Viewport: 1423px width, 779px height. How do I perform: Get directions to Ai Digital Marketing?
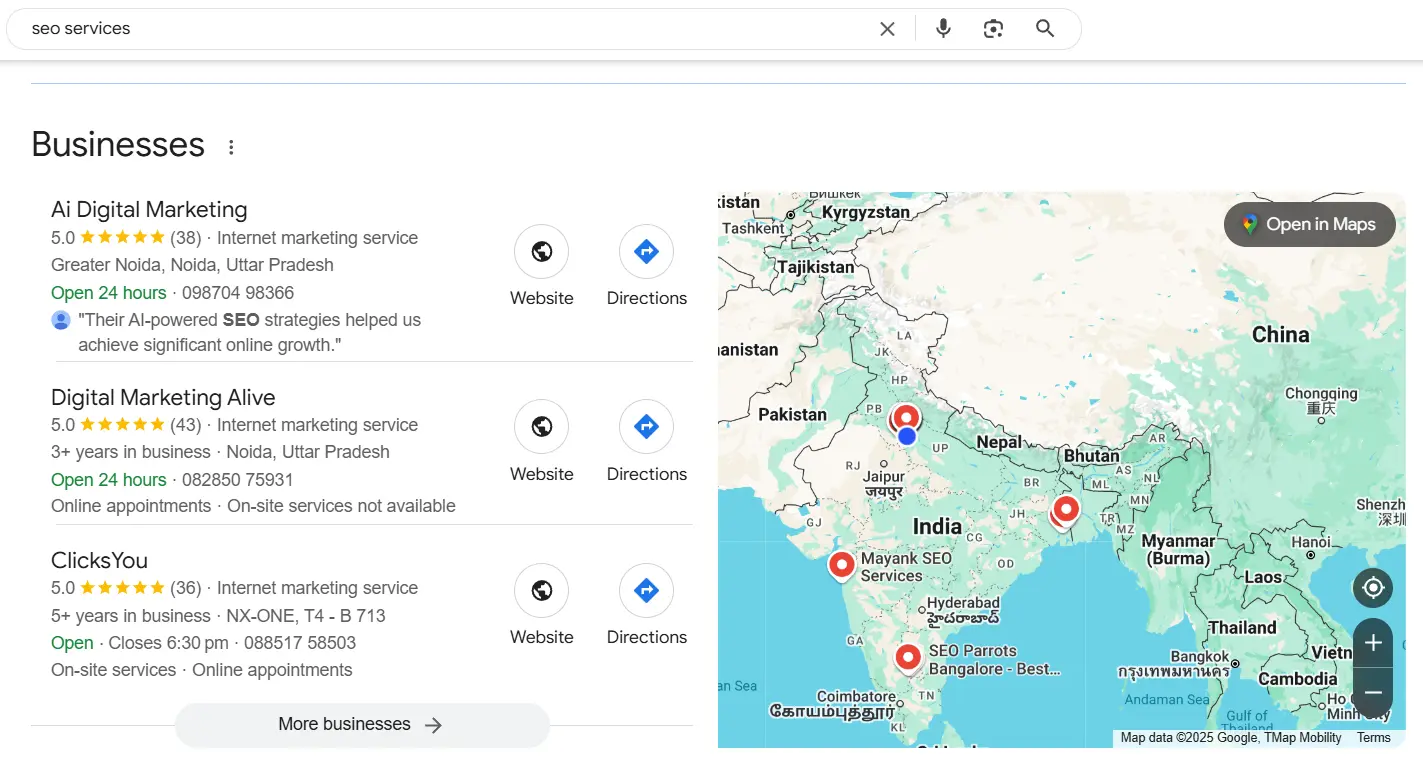click(x=647, y=251)
